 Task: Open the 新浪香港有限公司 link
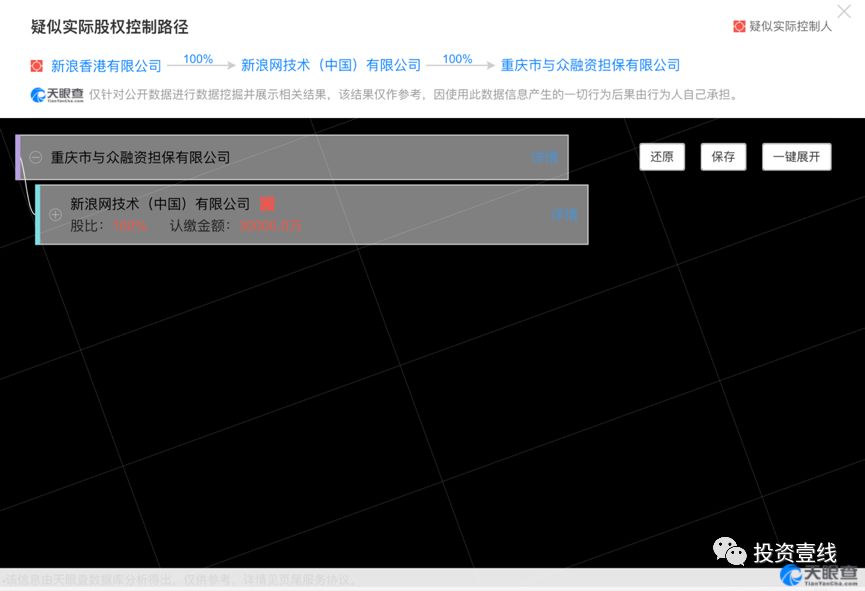(x=106, y=66)
